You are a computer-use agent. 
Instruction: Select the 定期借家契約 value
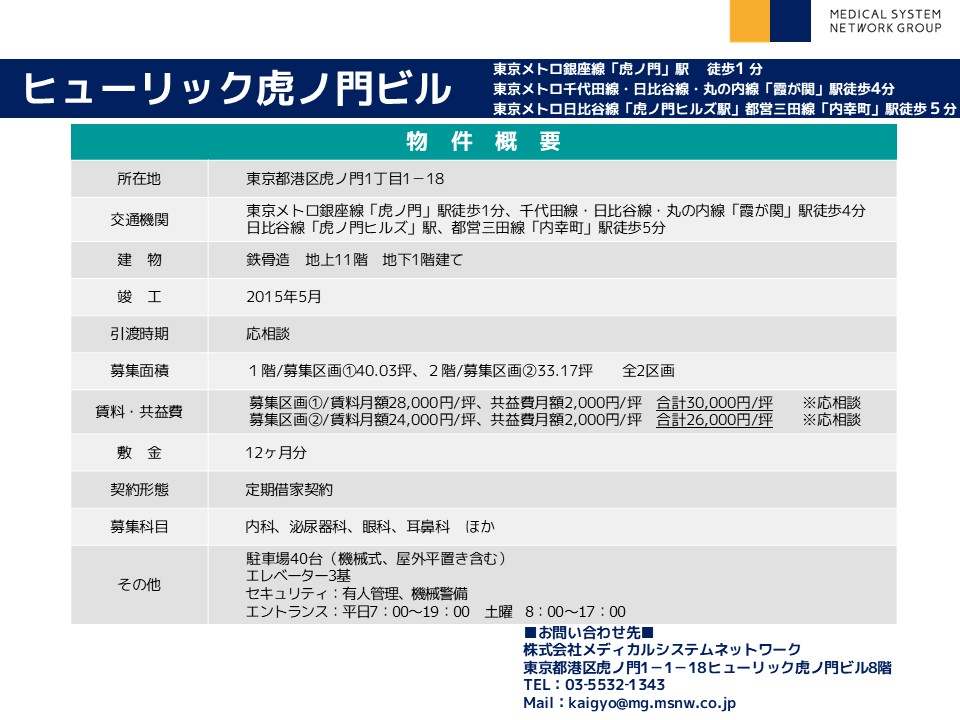[x=289, y=490]
